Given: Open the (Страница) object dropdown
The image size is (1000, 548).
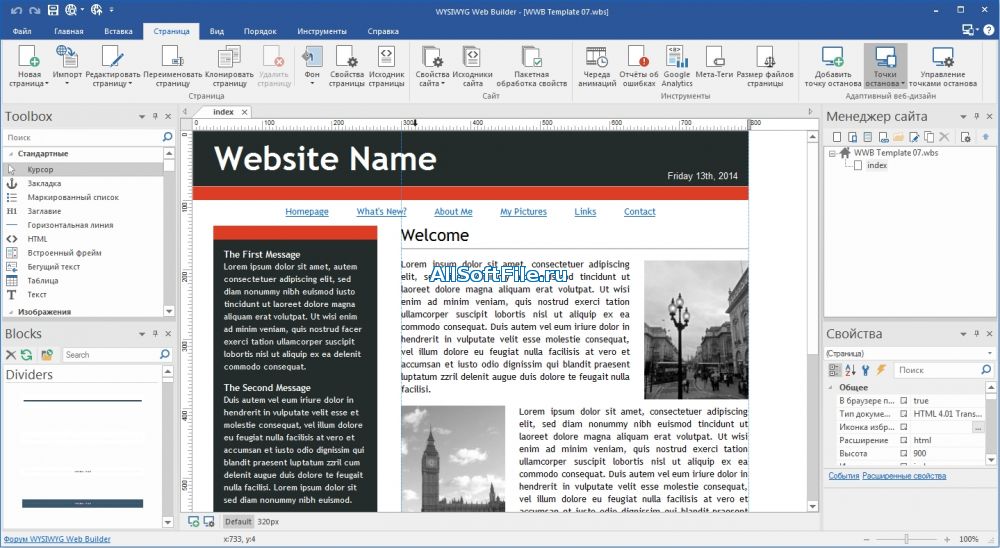Looking at the screenshot, I should tap(990, 353).
